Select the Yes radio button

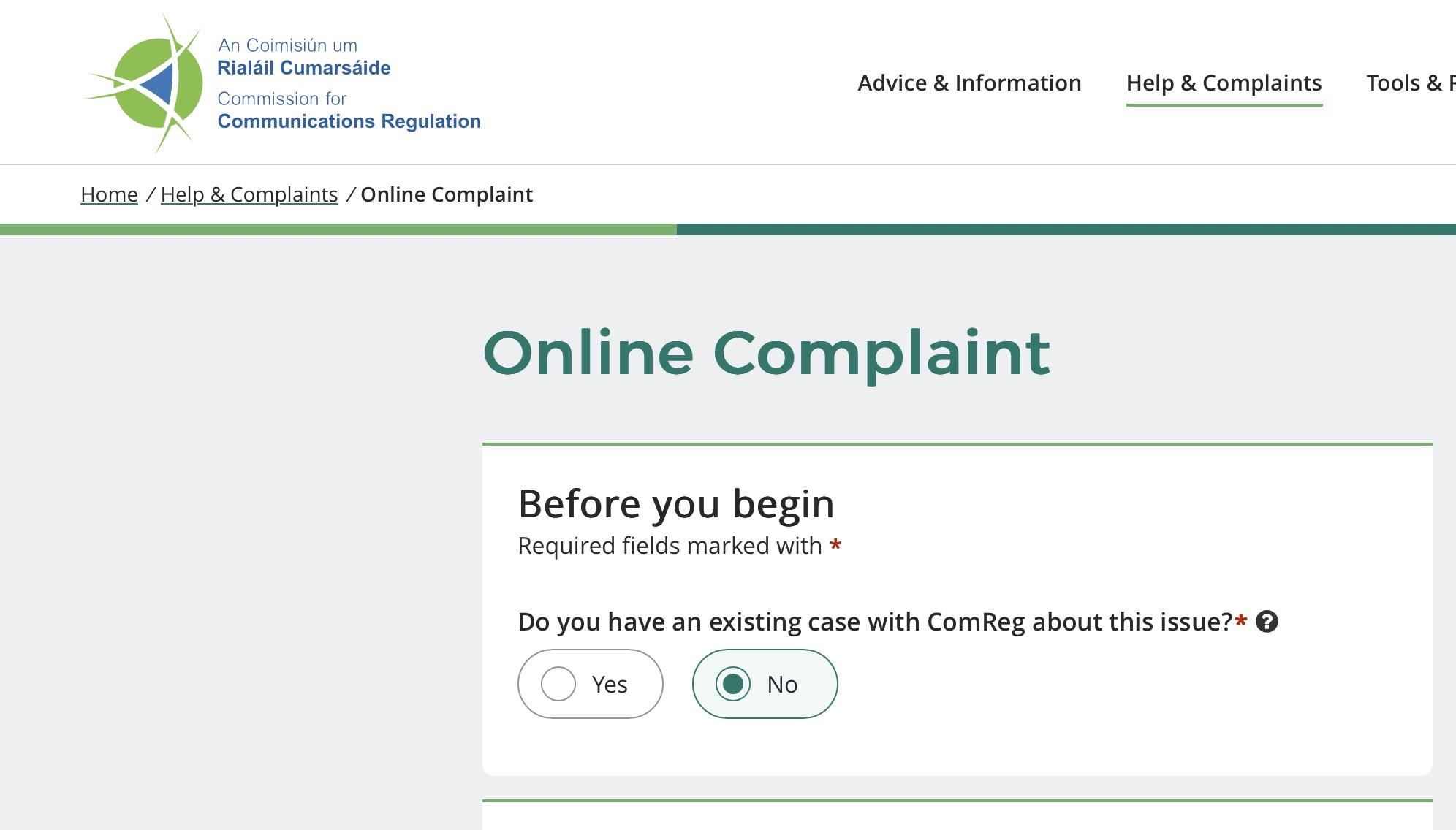tap(558, 684)
